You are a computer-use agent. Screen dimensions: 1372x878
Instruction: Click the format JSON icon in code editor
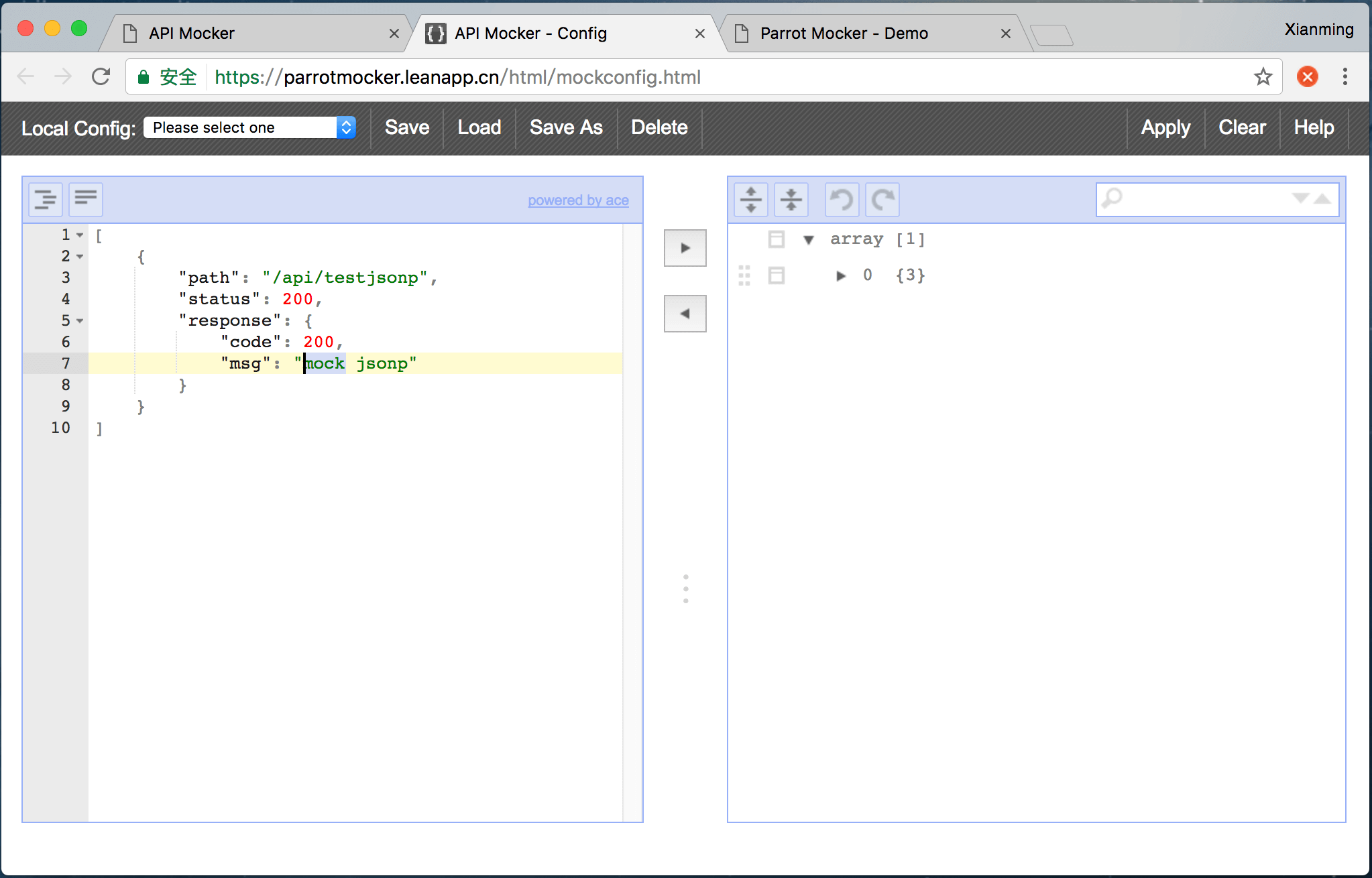[x=46, y=200]
